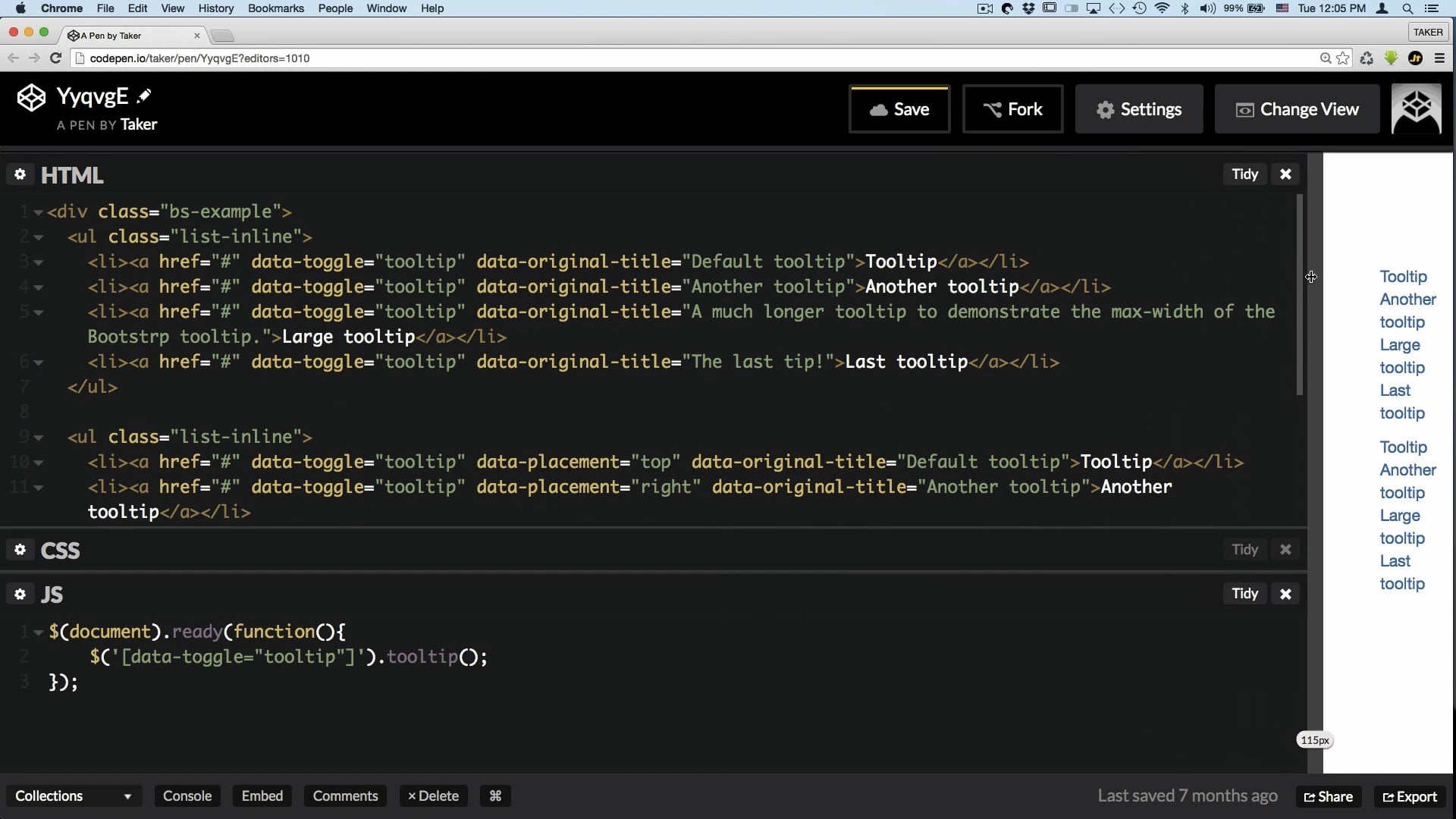Click Tidy in the HTML panel

pos(1244,174)
